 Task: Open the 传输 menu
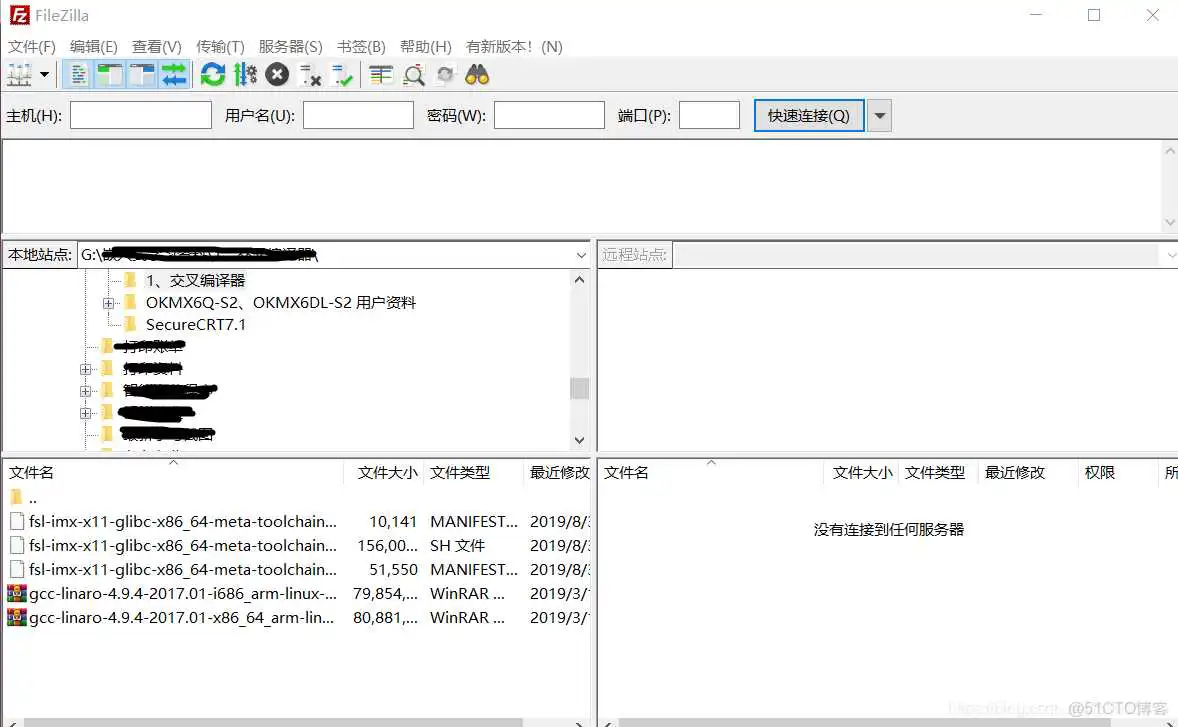pyautogui.click(x=220, y=46)
